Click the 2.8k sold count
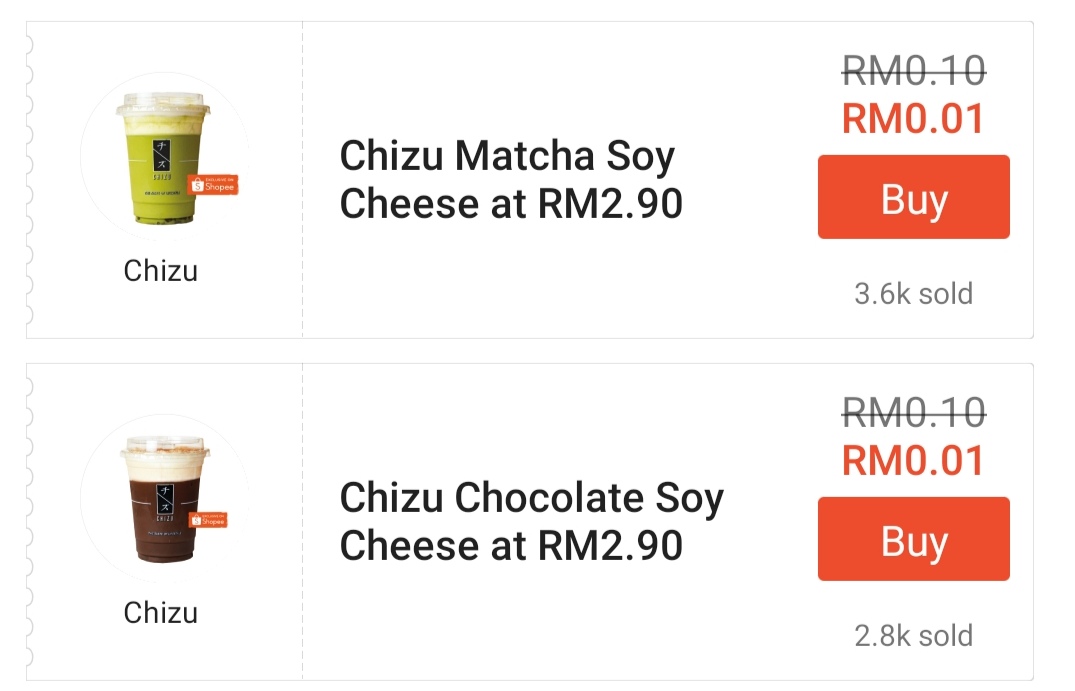Image resolution: width=1075 pixels, height=691 pixels. (913, 635)
